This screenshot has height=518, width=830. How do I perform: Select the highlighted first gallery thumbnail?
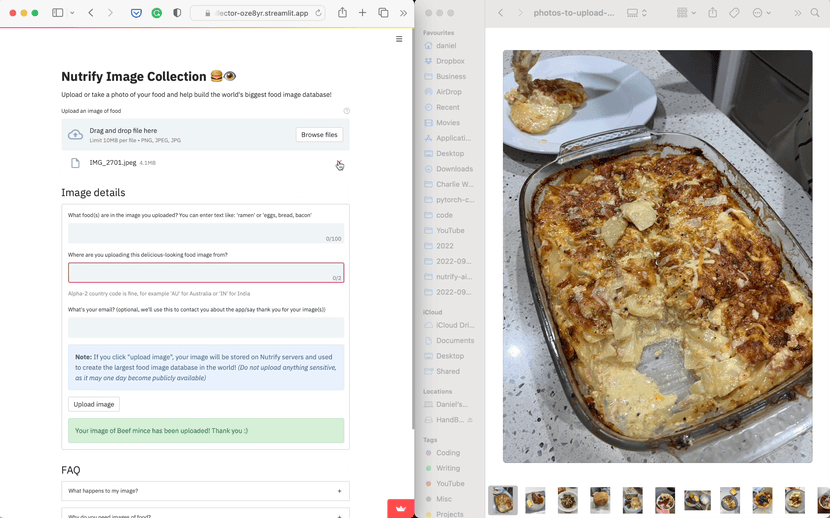pos(502,500)
